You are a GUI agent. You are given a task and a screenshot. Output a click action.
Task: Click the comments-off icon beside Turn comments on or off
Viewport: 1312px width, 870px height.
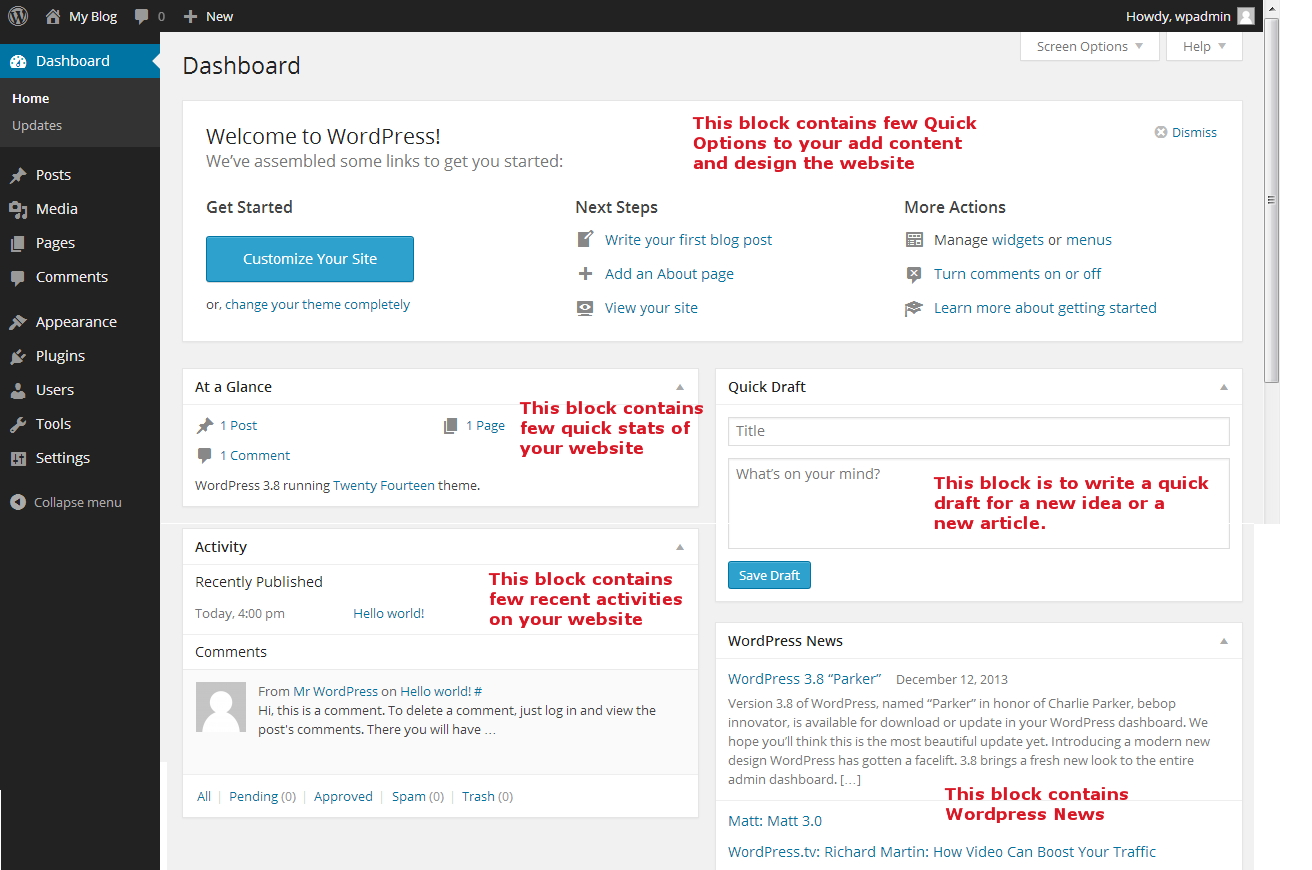(x=914, y=274)
